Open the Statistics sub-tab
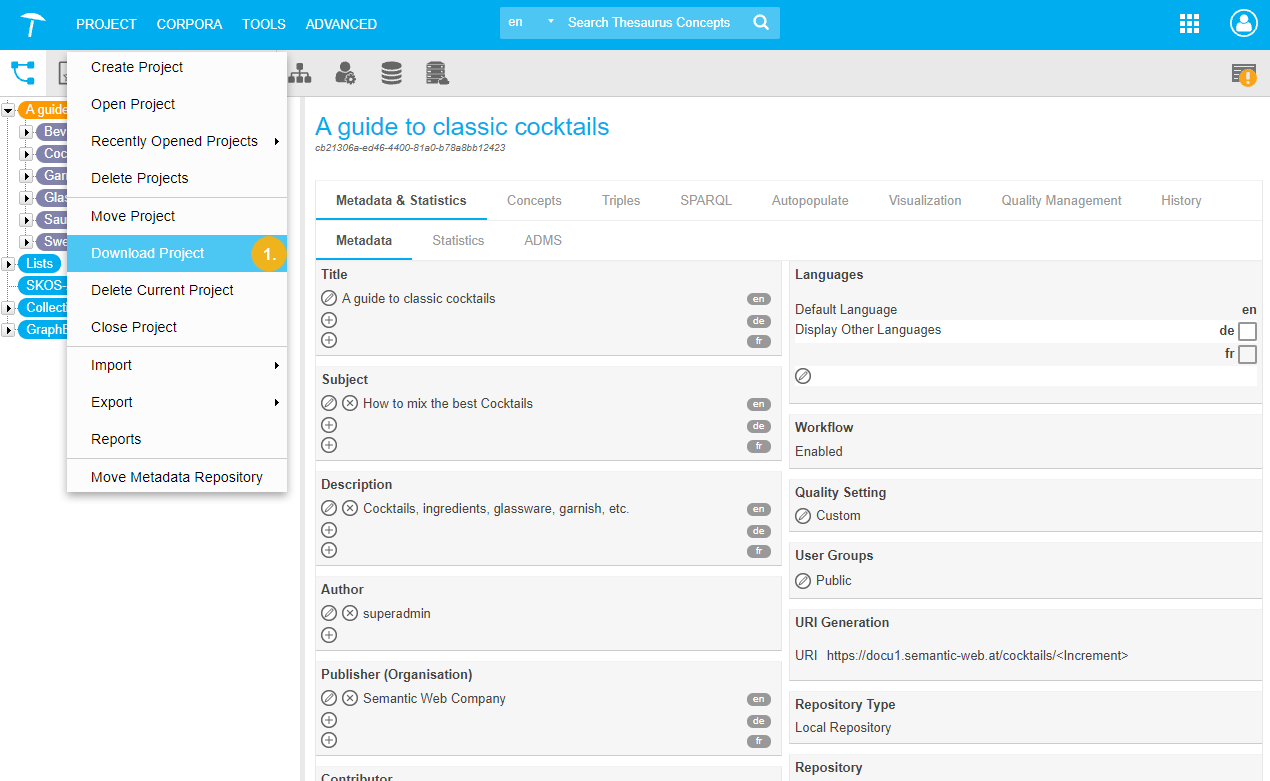The width and height of the screenshot is (1270, 781). point(458,240)
